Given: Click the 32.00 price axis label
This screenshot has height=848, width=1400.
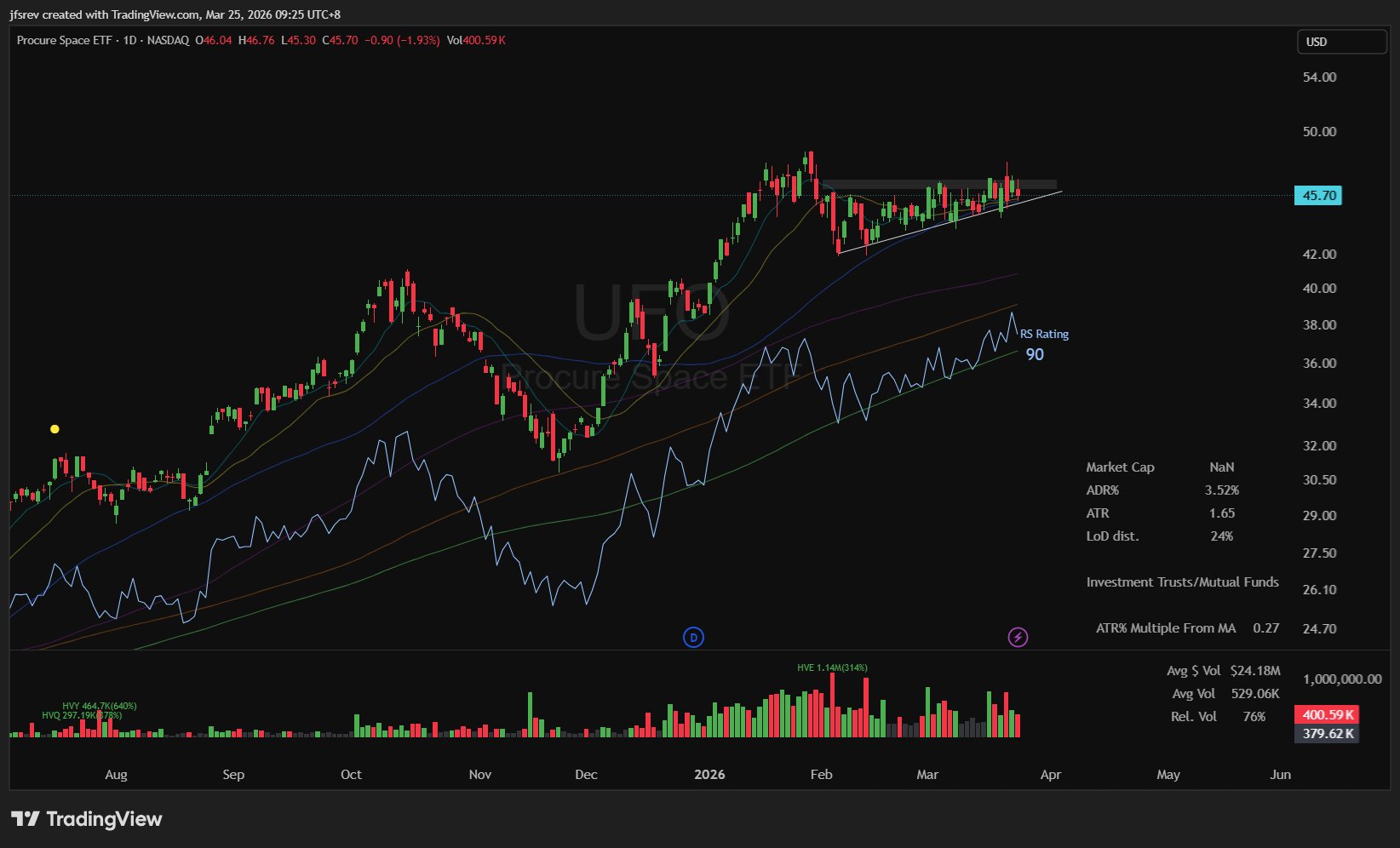Looking at the screenshot, I should (1319, 445).
